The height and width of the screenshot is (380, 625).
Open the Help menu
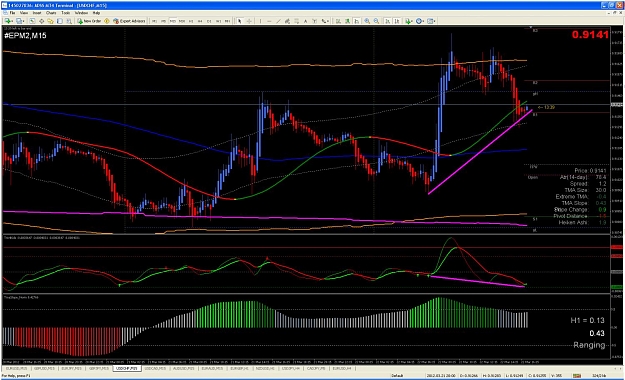pos(96,13)
